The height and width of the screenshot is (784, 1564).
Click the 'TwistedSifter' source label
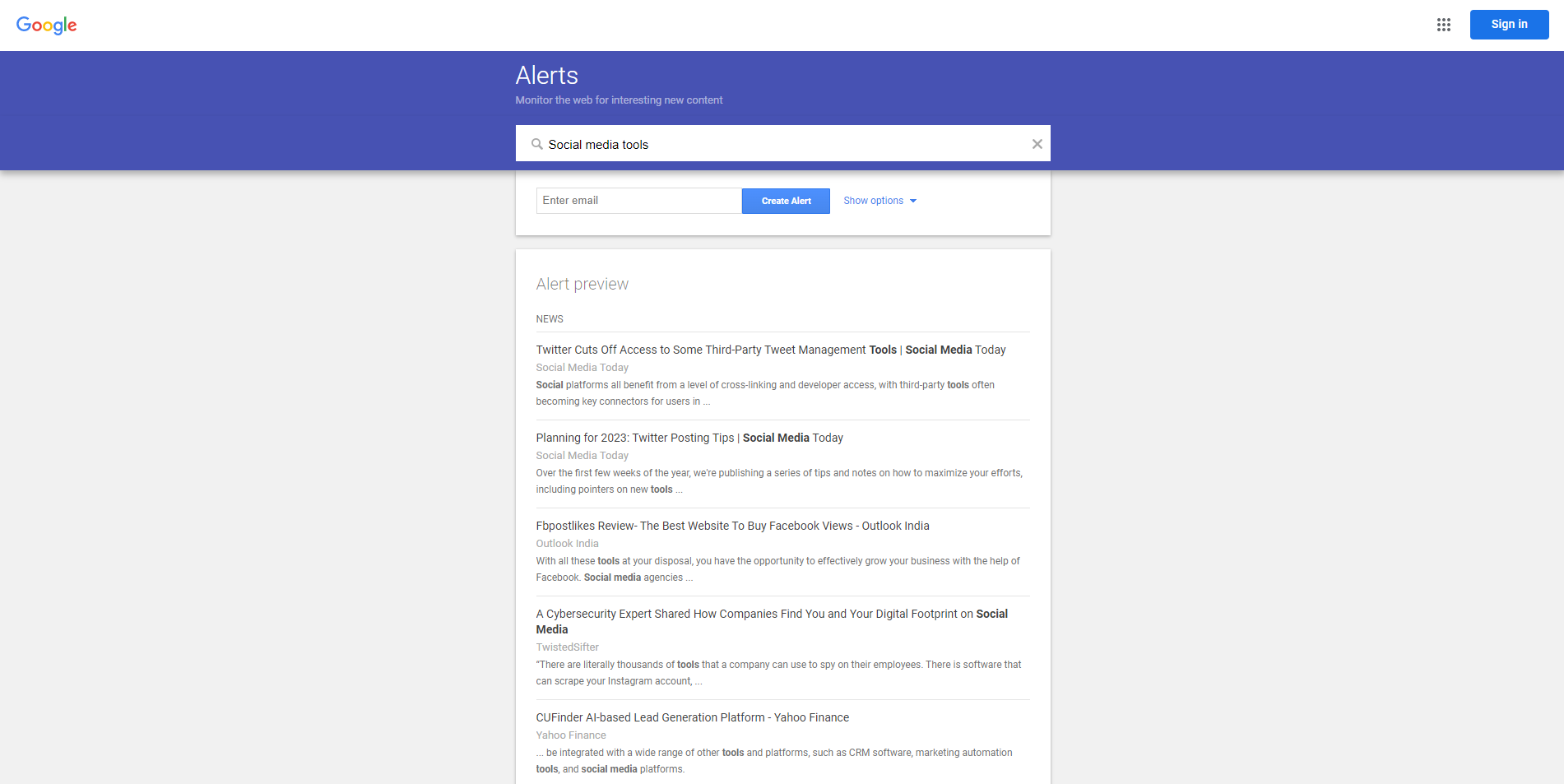pos(567,647)
